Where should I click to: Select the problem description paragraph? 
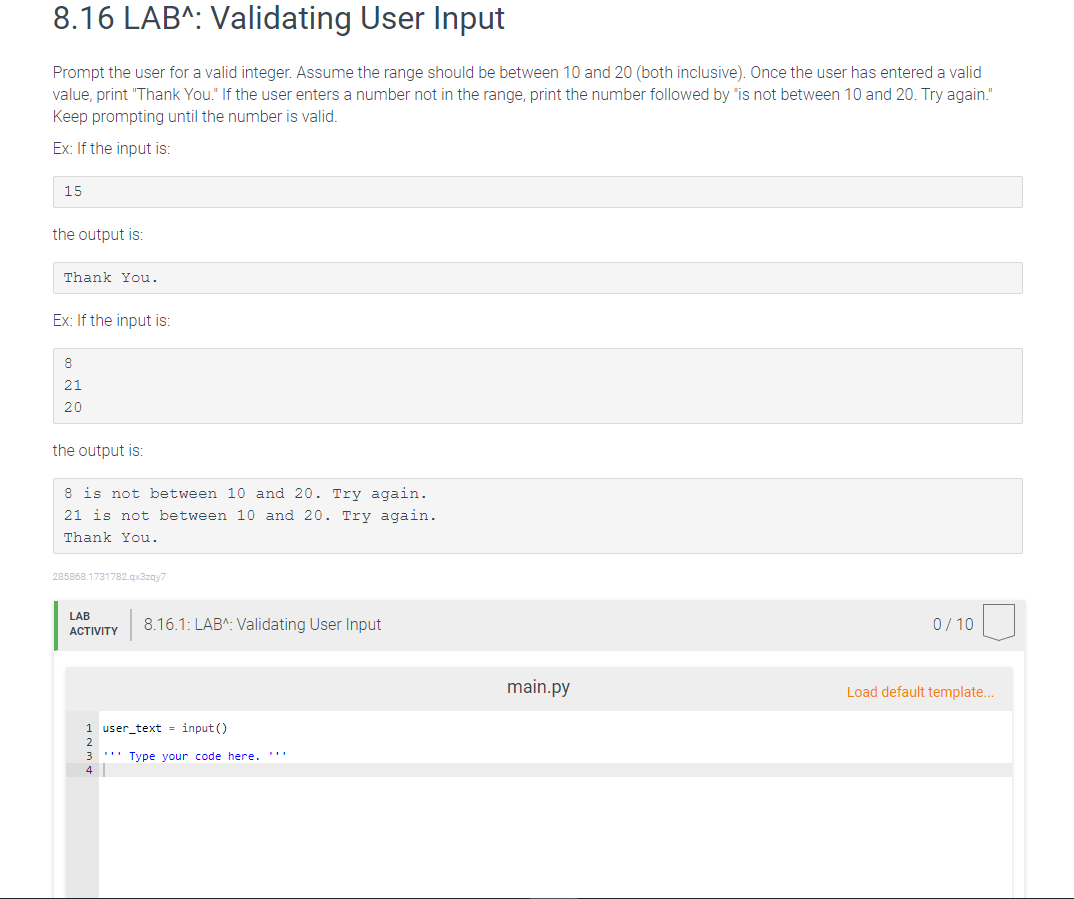point(521,94)
